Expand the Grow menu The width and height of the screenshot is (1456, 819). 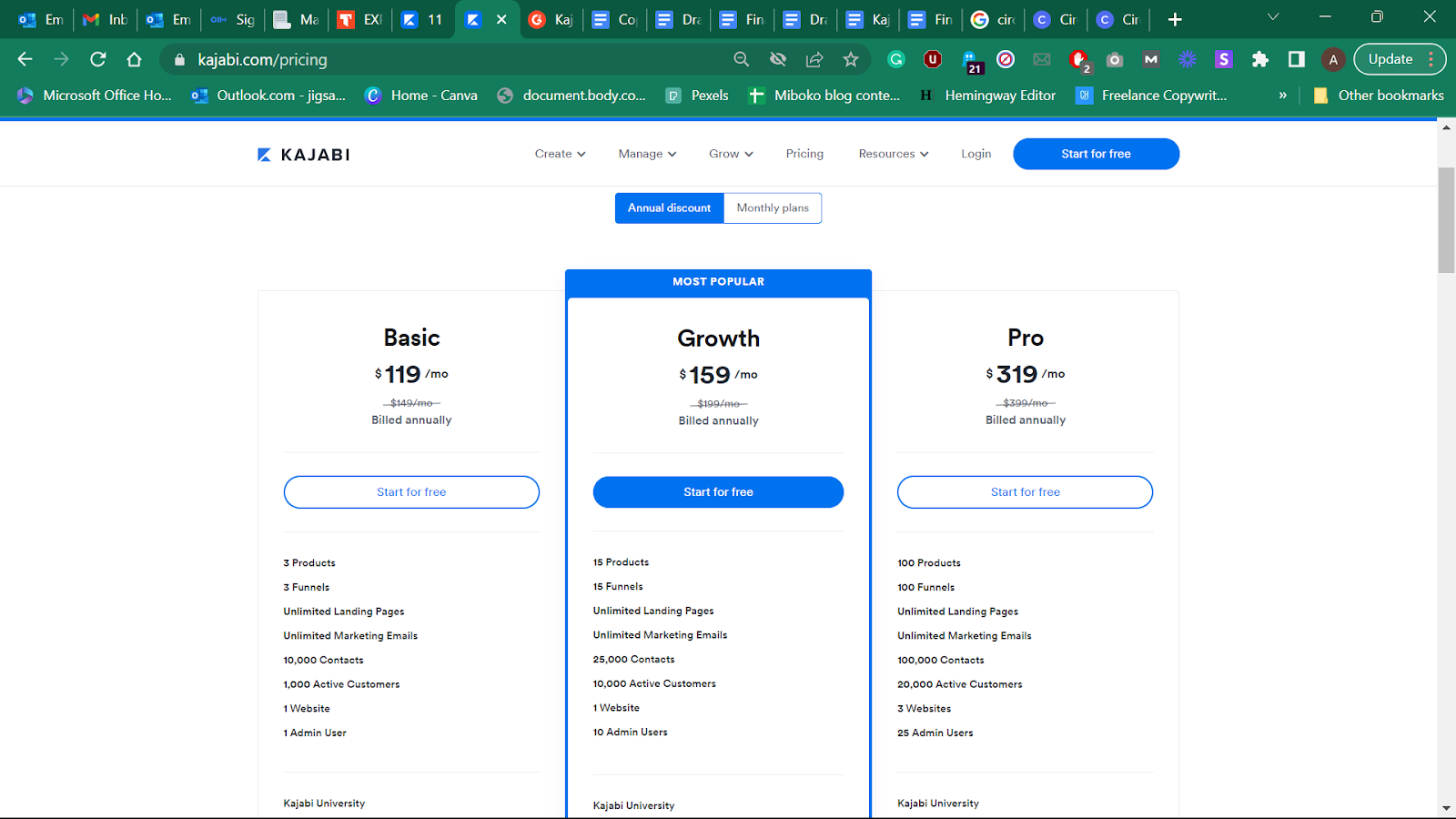pyautogui.click(x=731, y=154)
